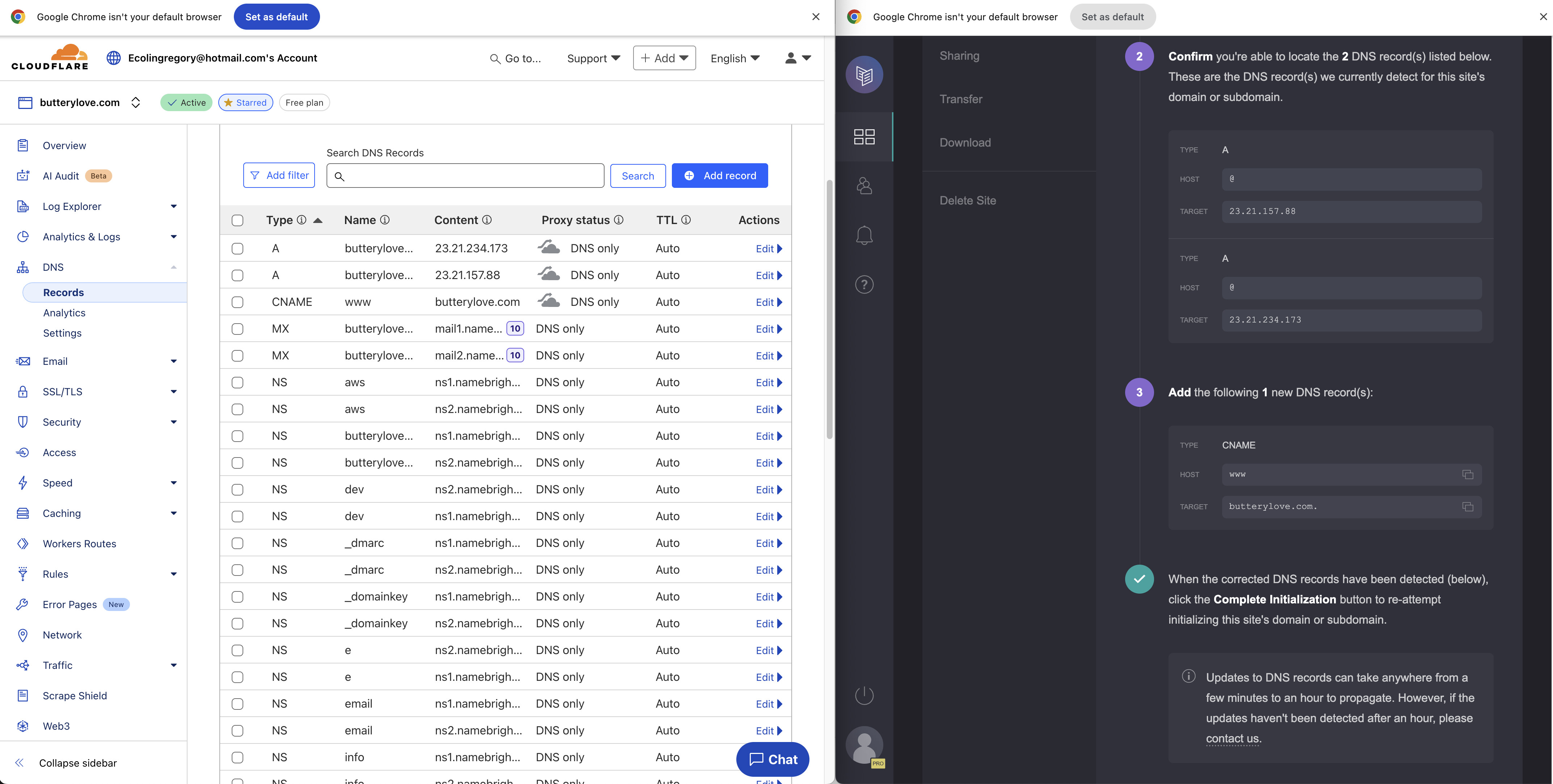Select Analytics under DNS

point(64,313)
